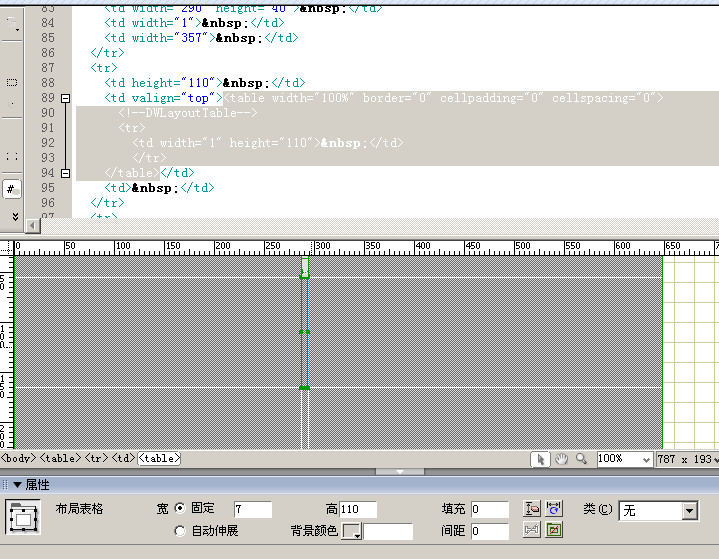Choose the Hand tool in status bar

click(x=561, y=459)
